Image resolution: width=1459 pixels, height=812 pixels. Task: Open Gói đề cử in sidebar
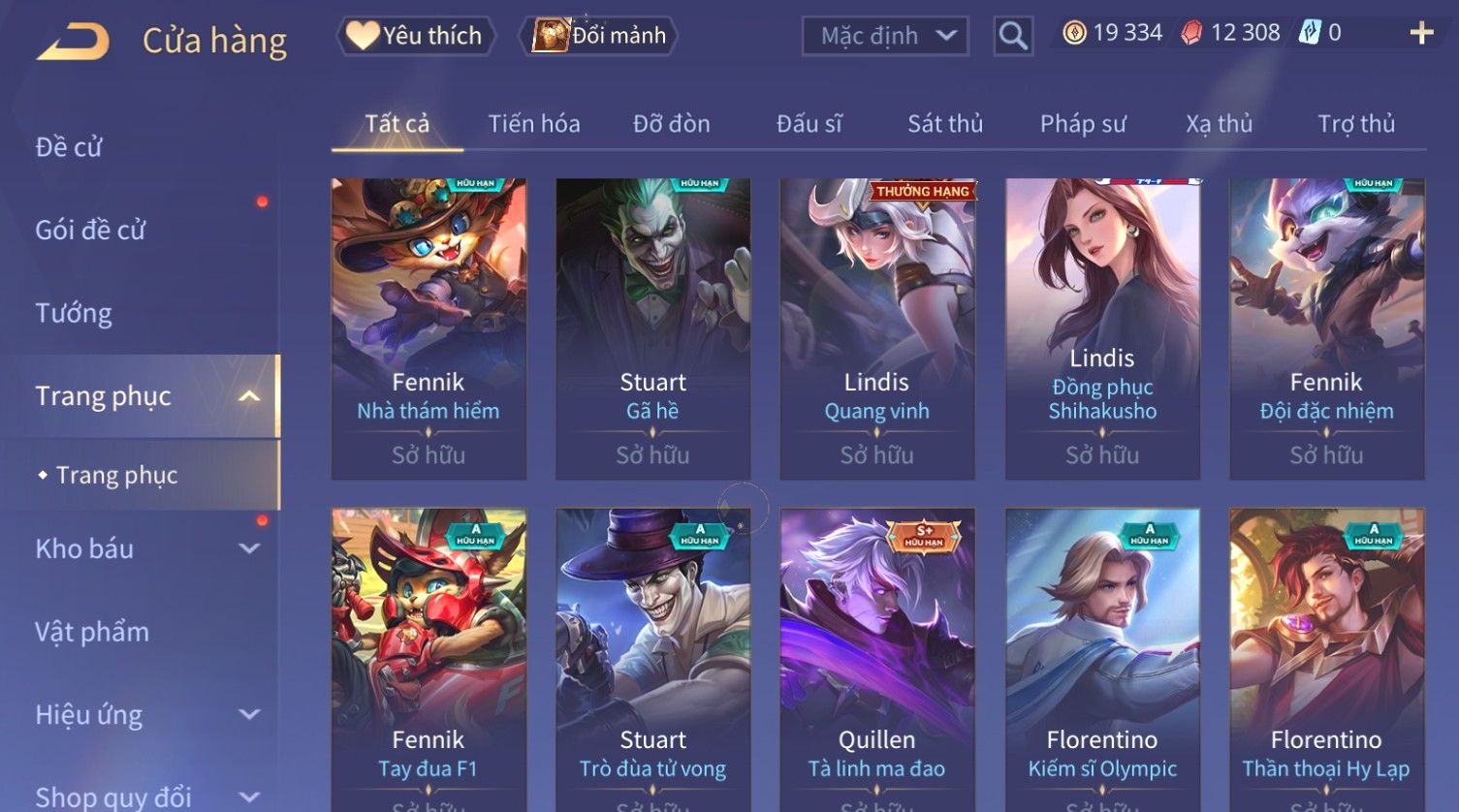(90, 230)
